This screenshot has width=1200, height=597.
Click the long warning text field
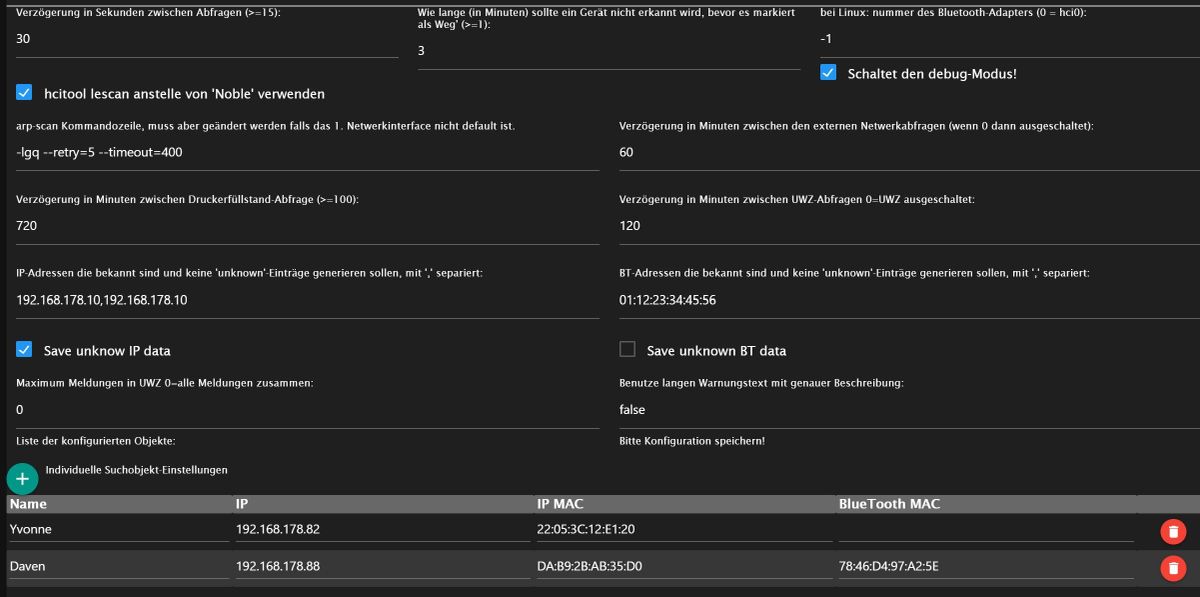click(x=909, y=410)
